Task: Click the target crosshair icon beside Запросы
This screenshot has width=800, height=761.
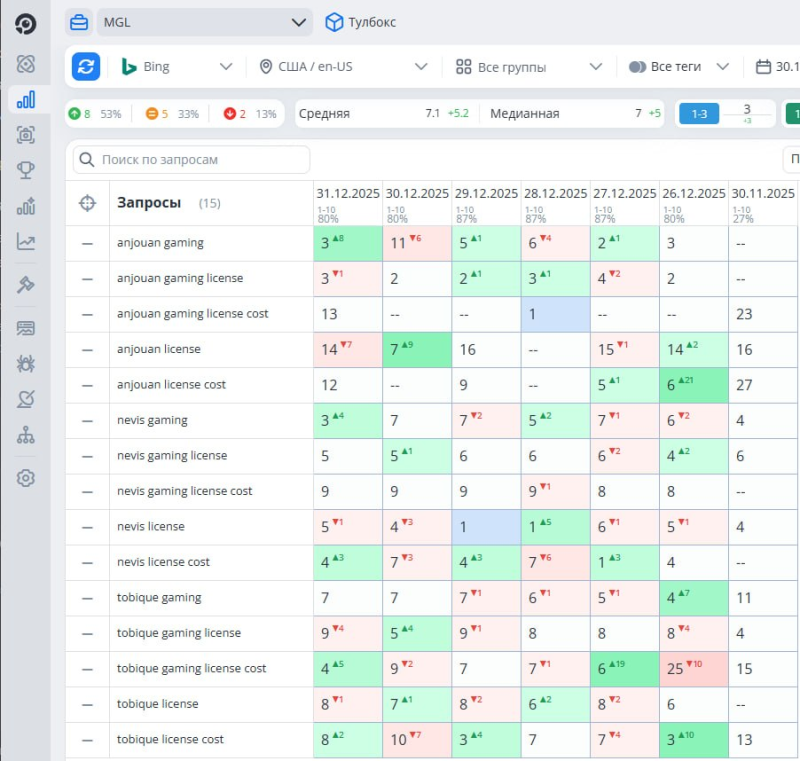Action: point(87,203)
